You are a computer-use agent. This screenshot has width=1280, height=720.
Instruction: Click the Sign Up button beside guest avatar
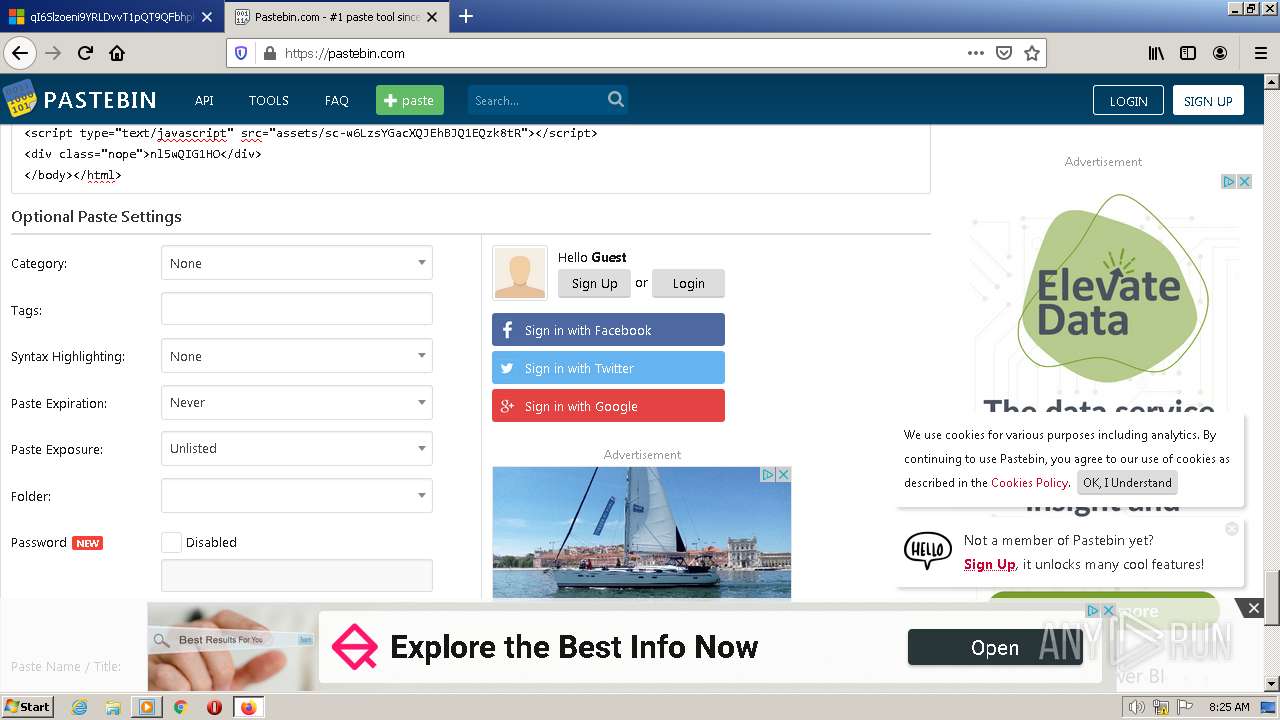(594, 283)
